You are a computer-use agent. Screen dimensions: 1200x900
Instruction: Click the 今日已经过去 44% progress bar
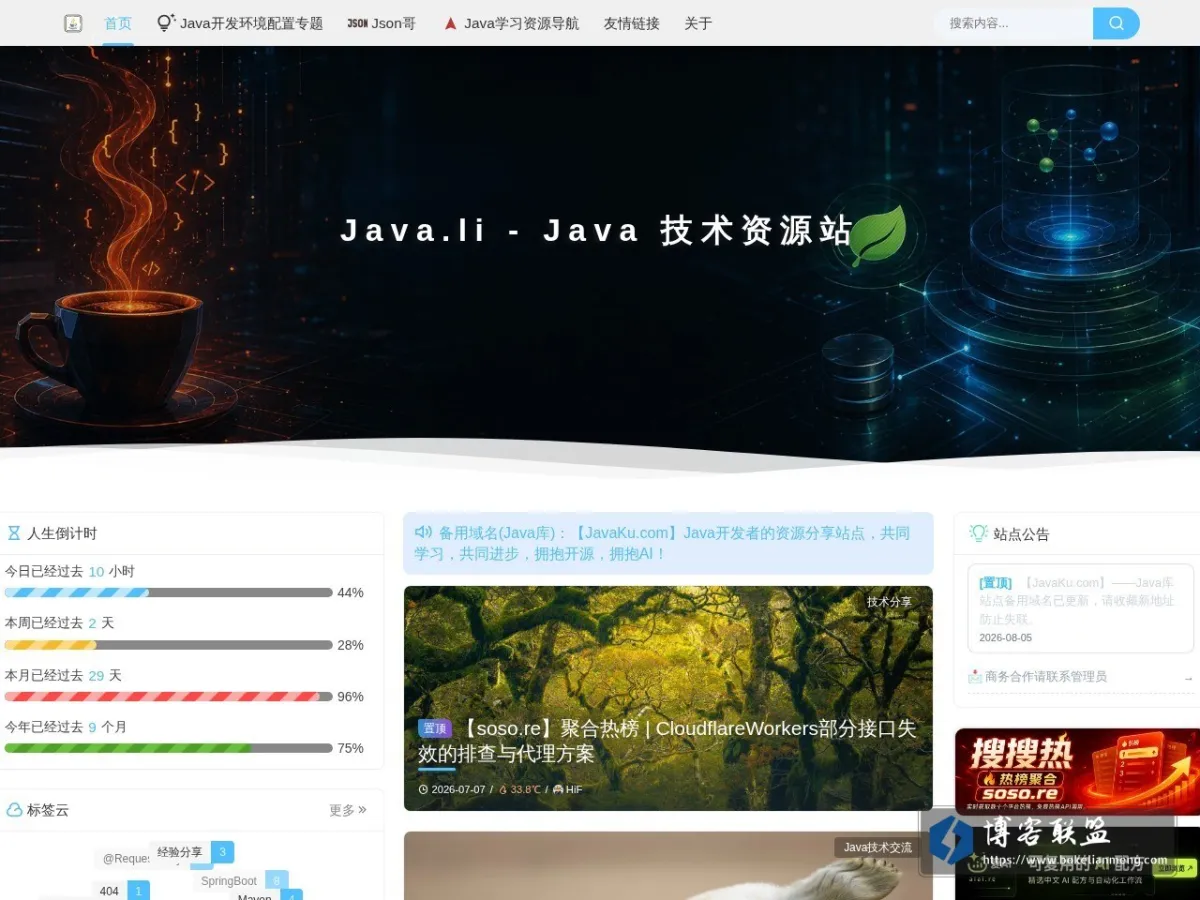tap(168, 592)
